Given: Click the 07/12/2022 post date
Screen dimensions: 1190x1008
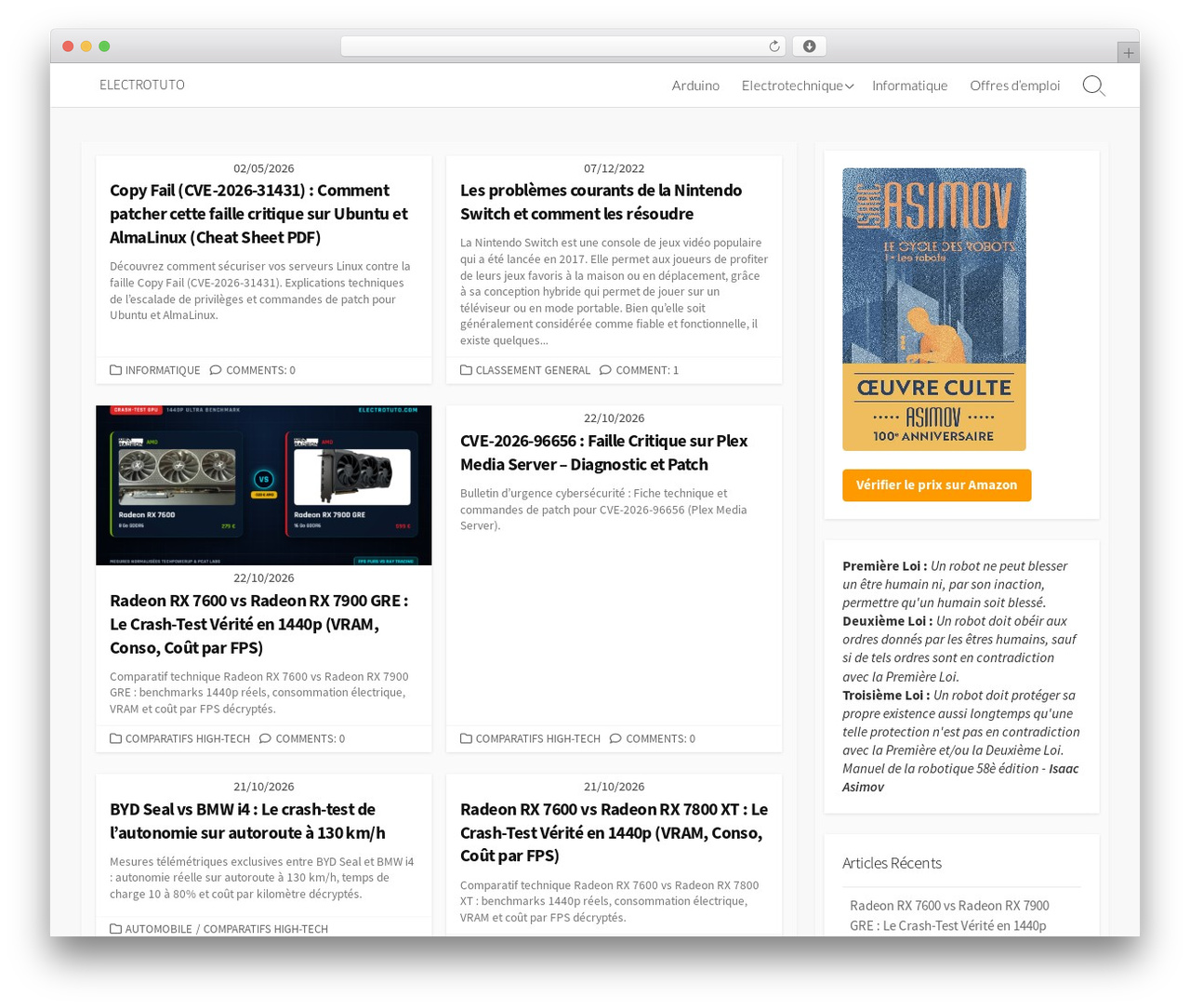Looking at the screenshot, I should tap(614, 168).
